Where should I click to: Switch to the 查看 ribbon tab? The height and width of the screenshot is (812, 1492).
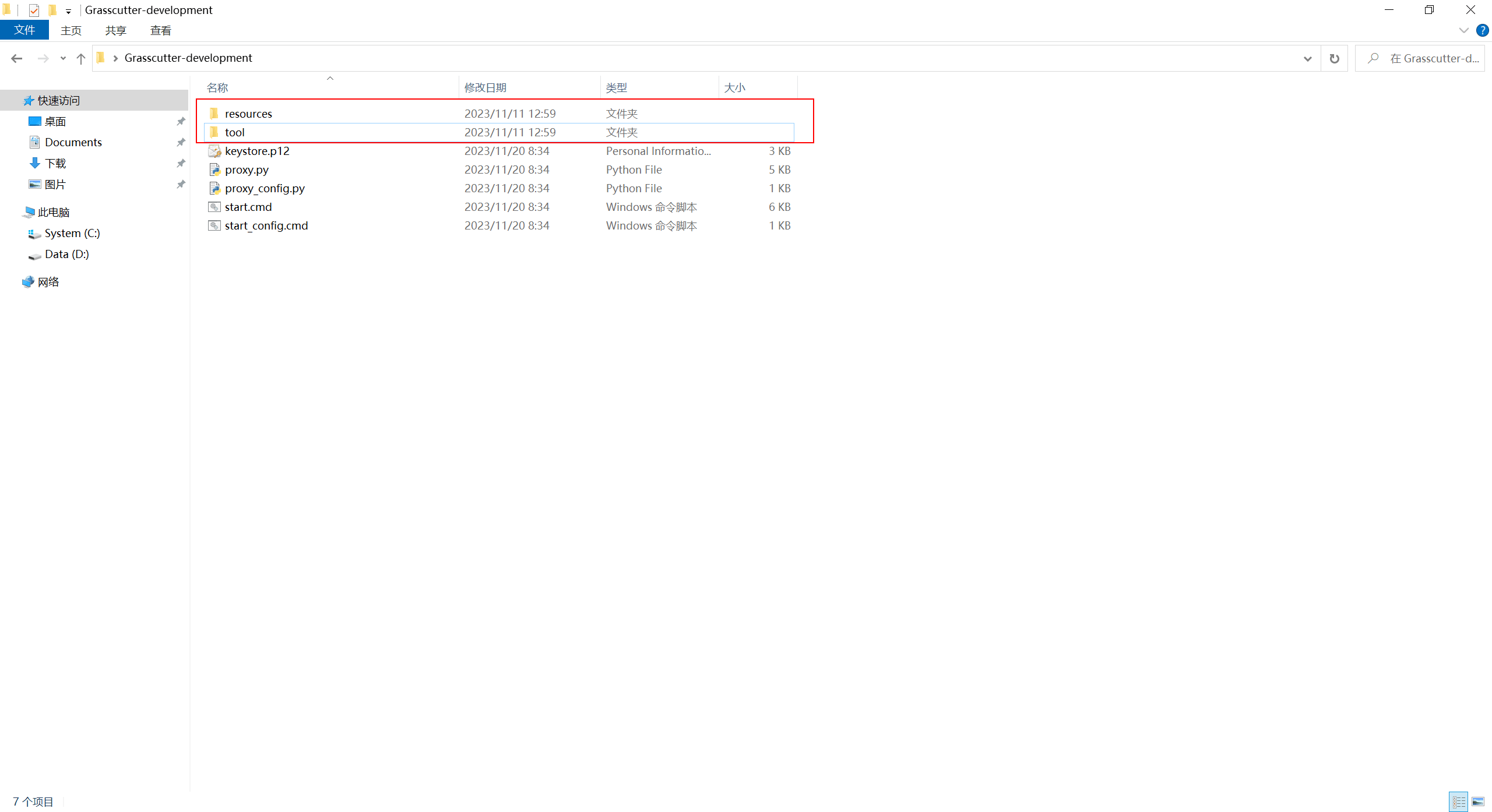click(x=160, y=30)
